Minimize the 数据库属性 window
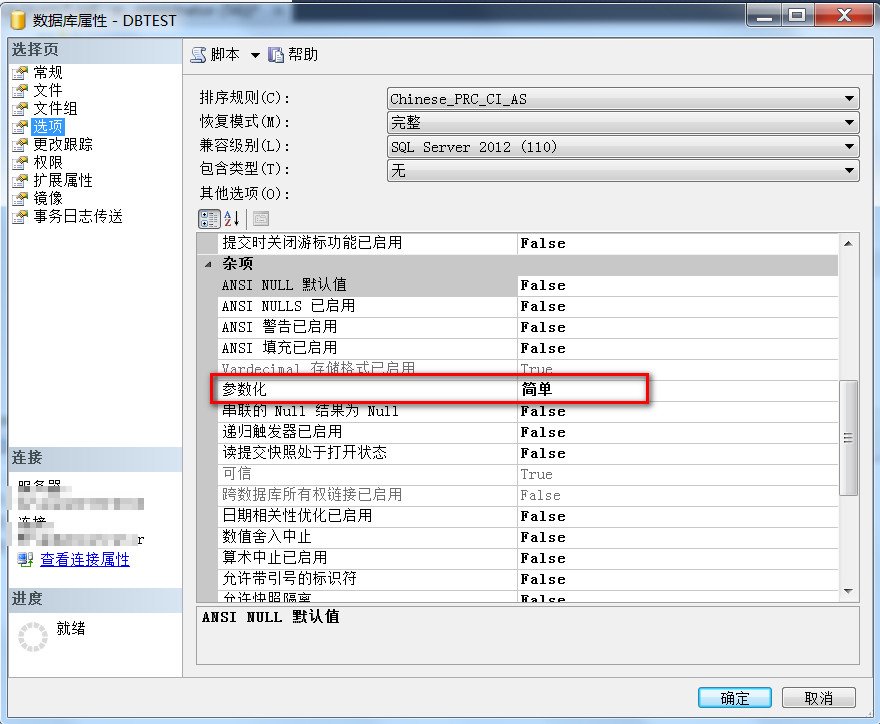The width and height of the screenshot is (880, 724). point(764,15)
